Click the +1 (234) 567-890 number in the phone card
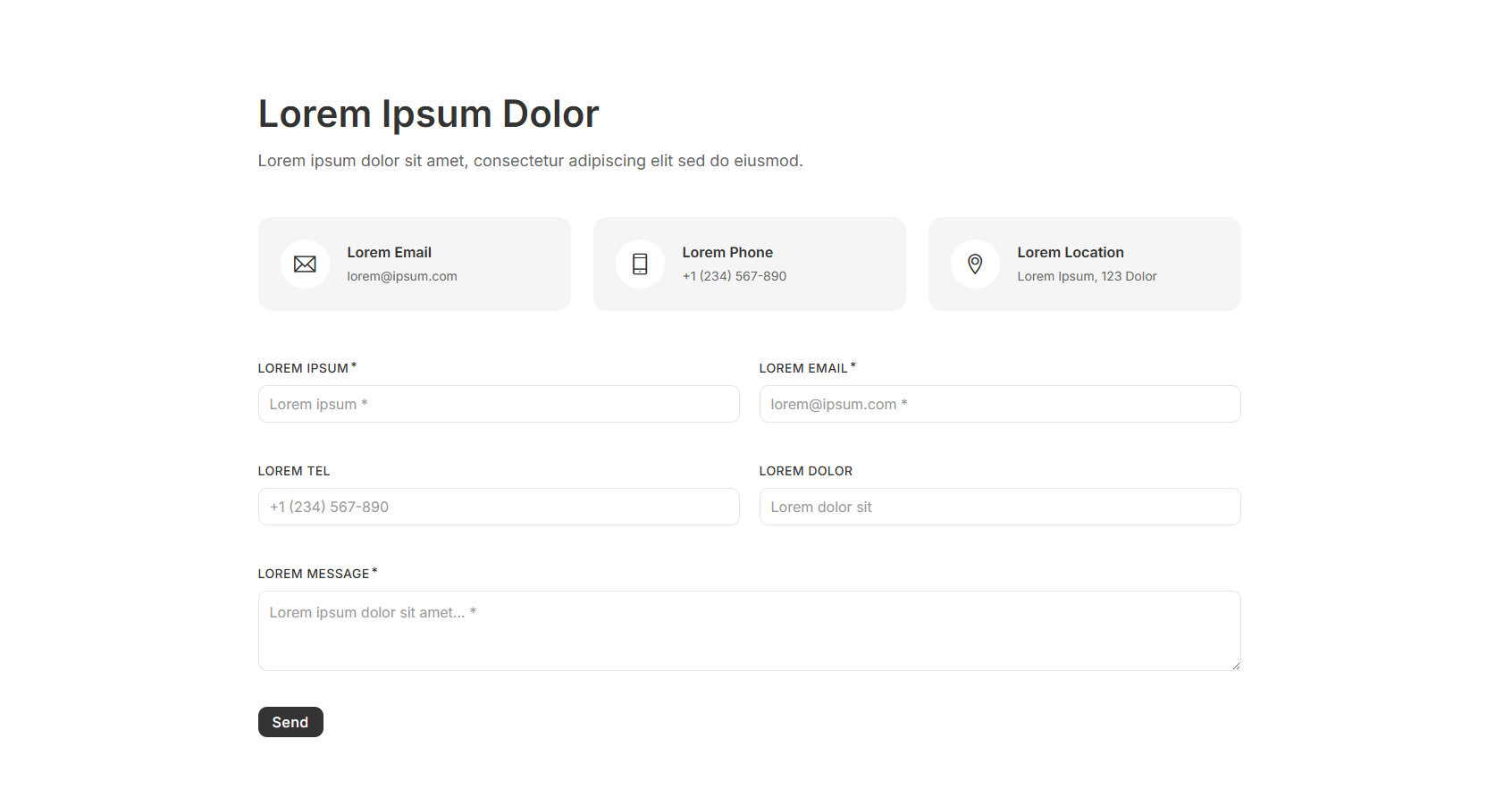Image resolution: width=1512 pixels, height=789 pixels. pos(735,277)
